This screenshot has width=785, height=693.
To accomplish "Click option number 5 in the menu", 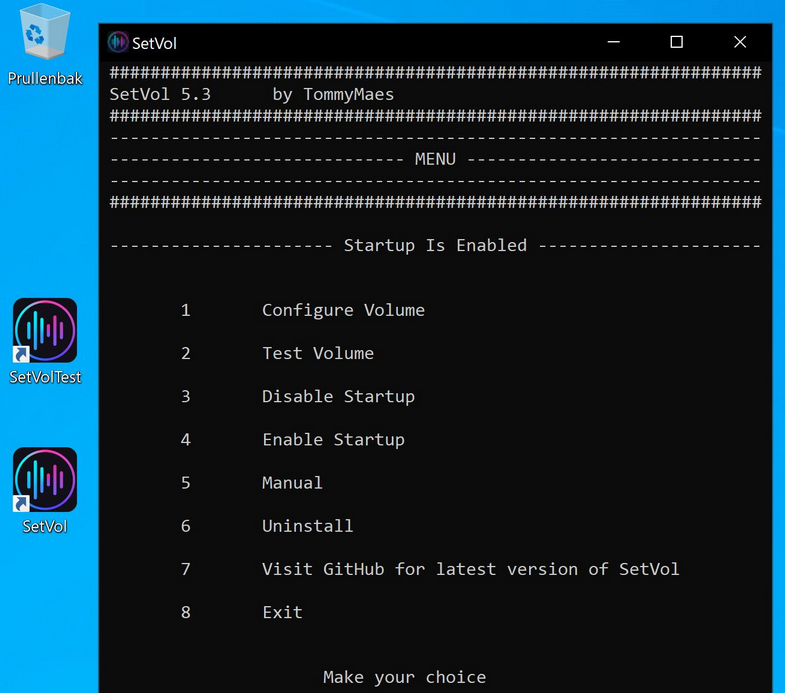I will pyautogui.click(x=186, y=483).
